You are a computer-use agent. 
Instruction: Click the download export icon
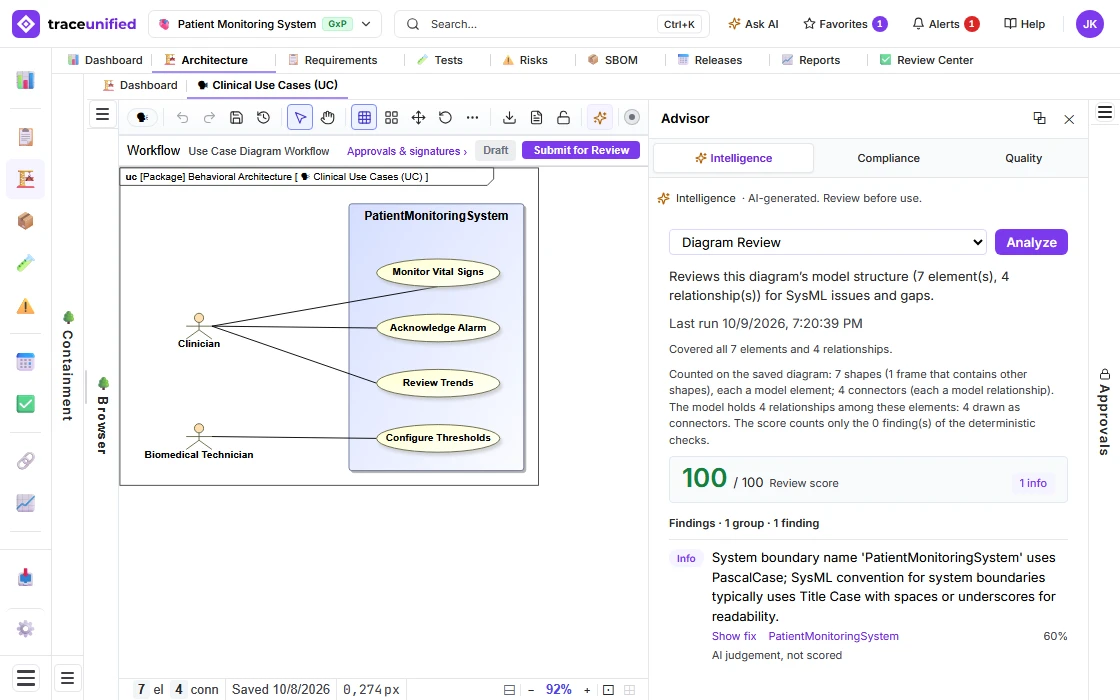509,118
